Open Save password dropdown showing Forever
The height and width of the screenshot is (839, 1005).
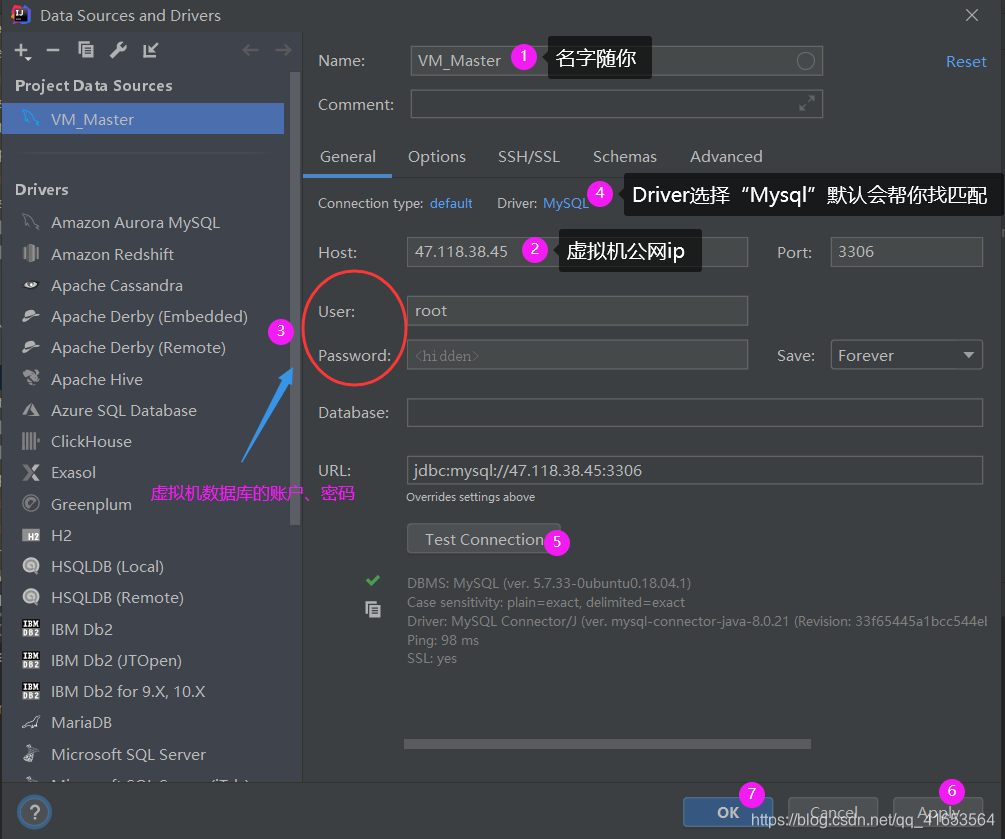(x=906, y=355)
